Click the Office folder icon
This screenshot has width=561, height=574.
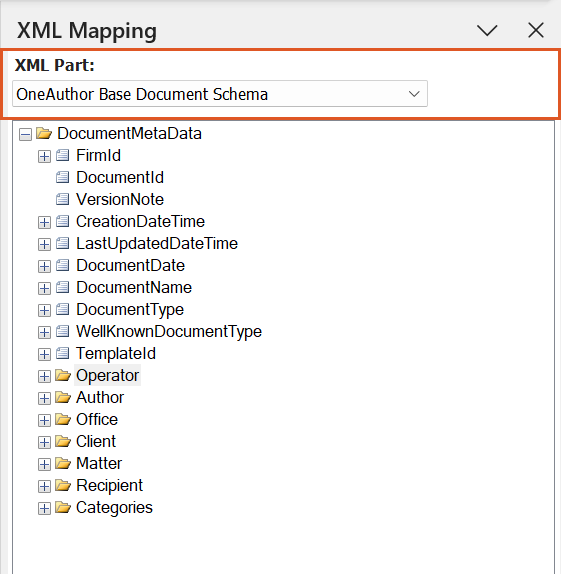63,419
